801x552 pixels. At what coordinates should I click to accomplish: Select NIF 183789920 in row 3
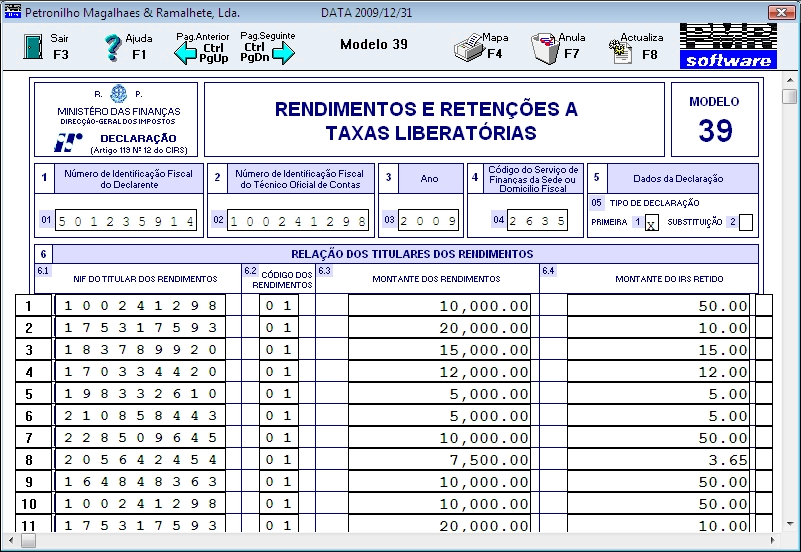(140, 349)
